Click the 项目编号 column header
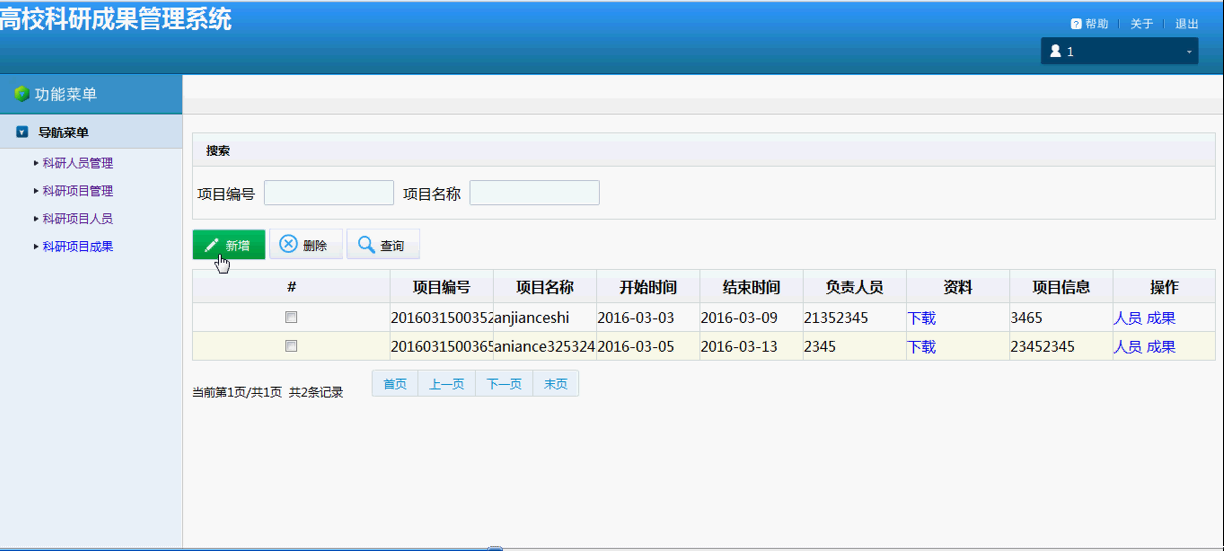The image size is (1224, 551). click(442, 287)
